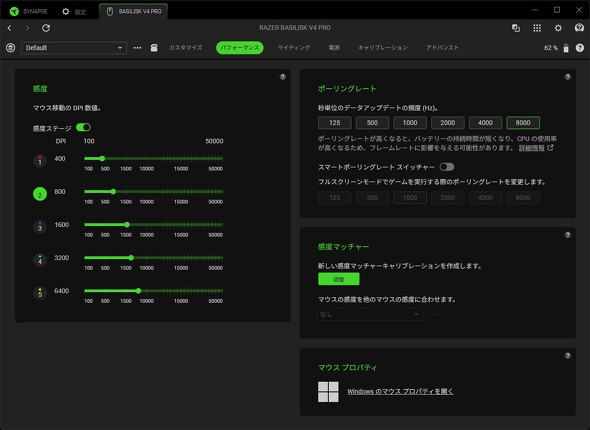Open Windows のマウス プロパティを開く link

pyautogui.click(x=400, y=391)
